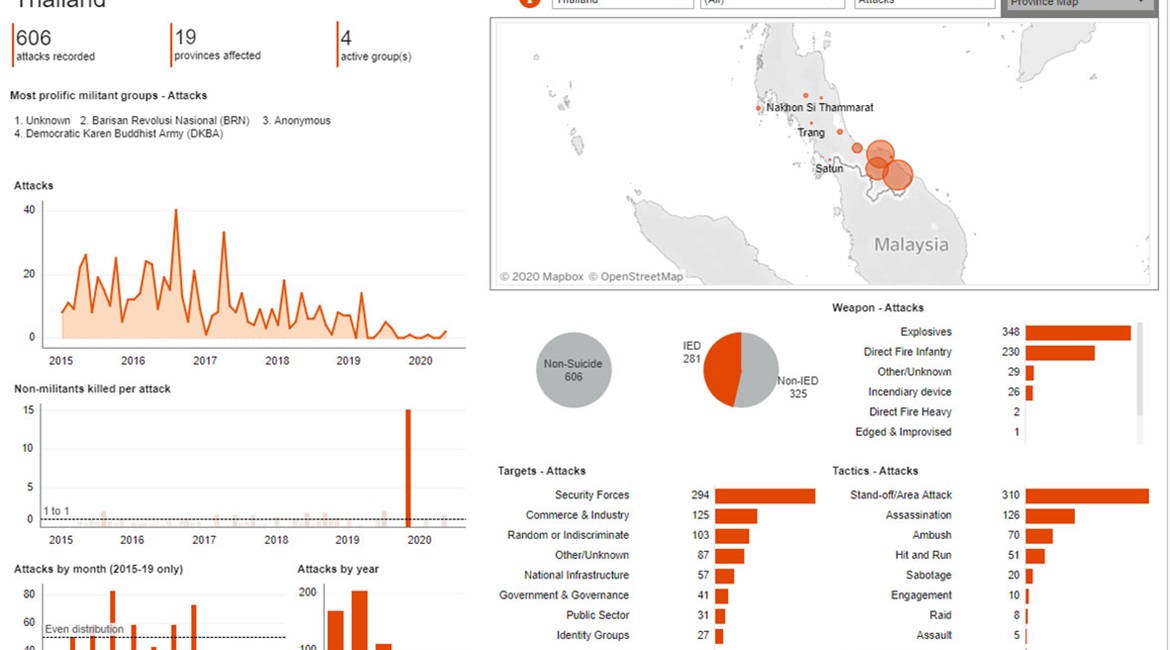Select the Explosives bar in Weapon chart
The height and width of the screenshot is (650, 1170).
(x=1078, y=332)
